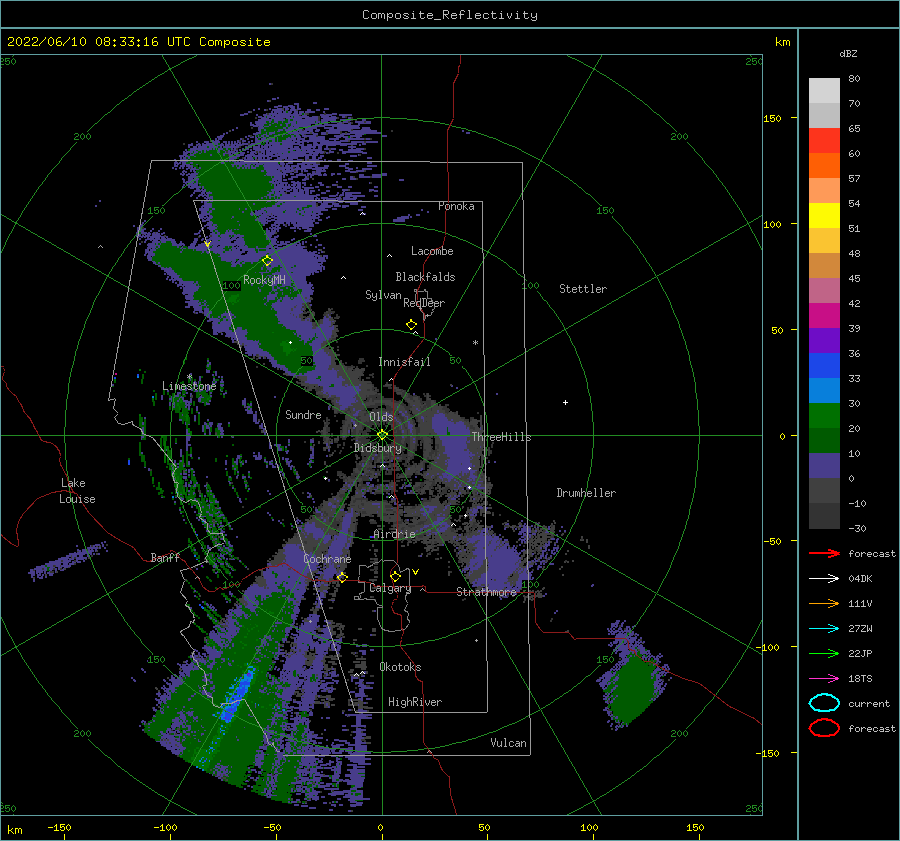This screenshot has width=900, height=841.
Task: Click the 80 dBZ color swatch
Action: [824, 90]
